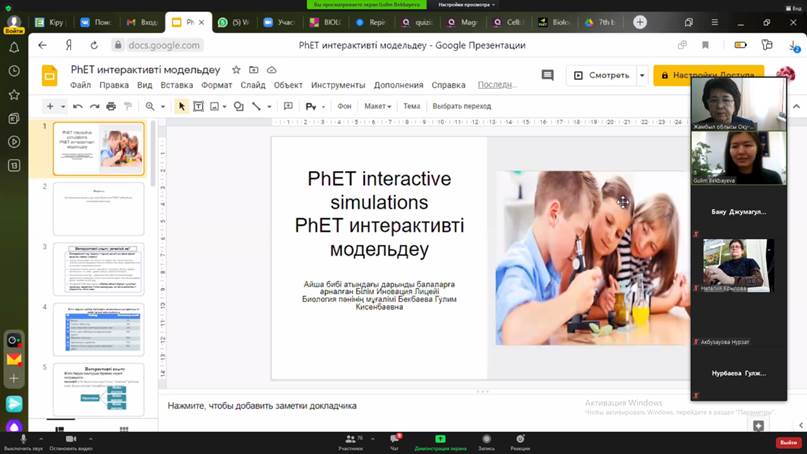The image size is (807, 454).
Task: Mute microphone in Zoom toolbar
Action: tap(23, 441)
